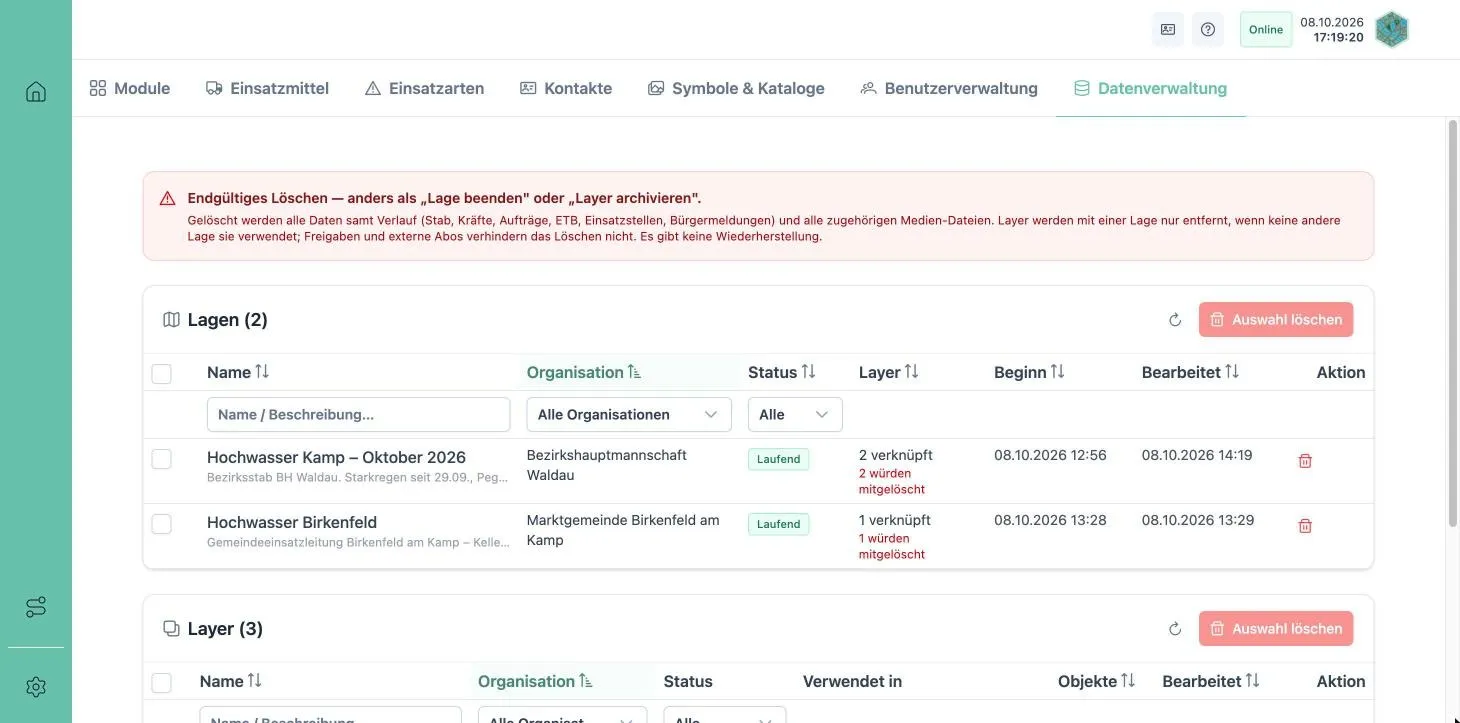Click Auswahl löschen in the Layer section
Image resolution: width=1460 pixels, height=723 pixels.
(1276, 629)
